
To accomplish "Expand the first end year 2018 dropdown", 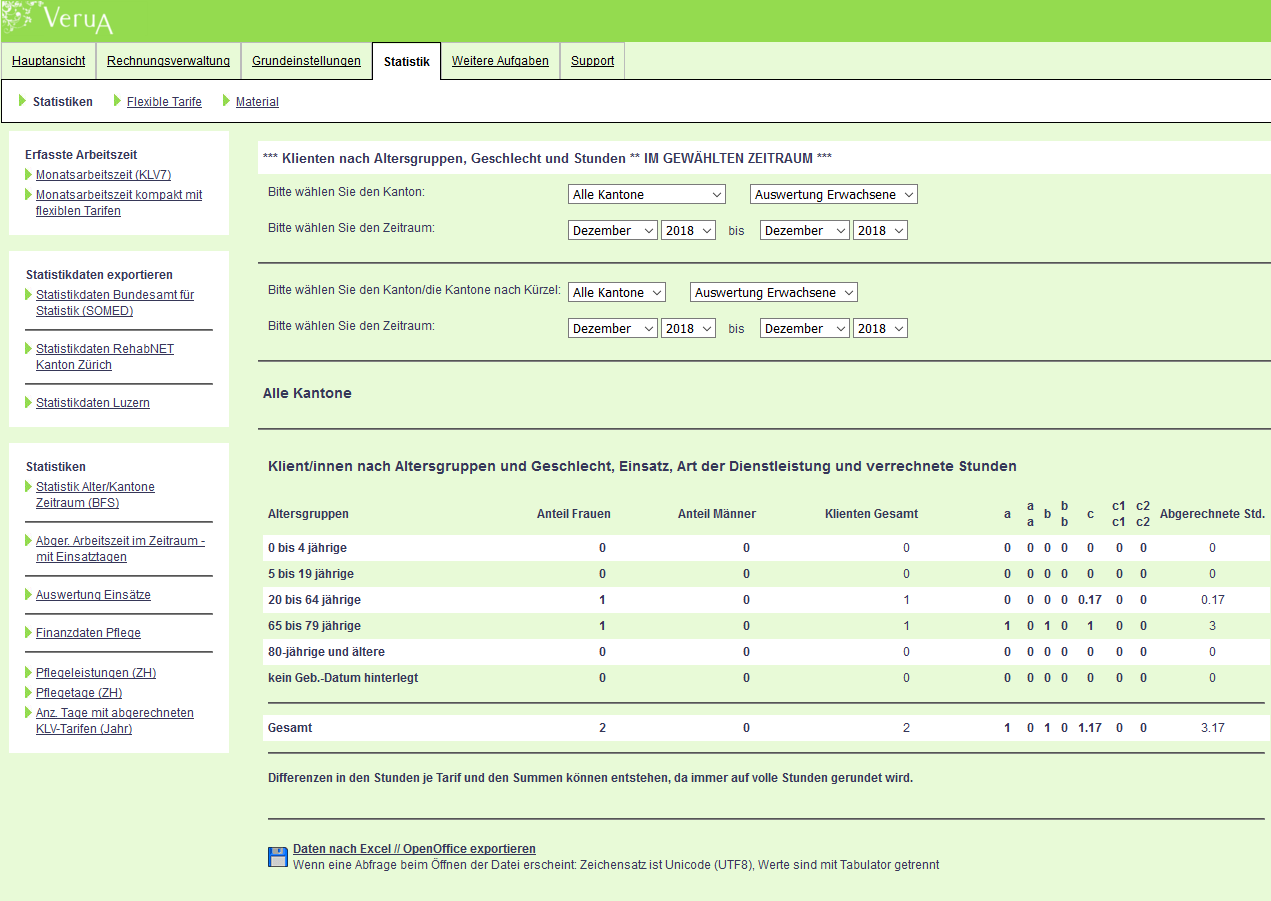I will 879,230.
